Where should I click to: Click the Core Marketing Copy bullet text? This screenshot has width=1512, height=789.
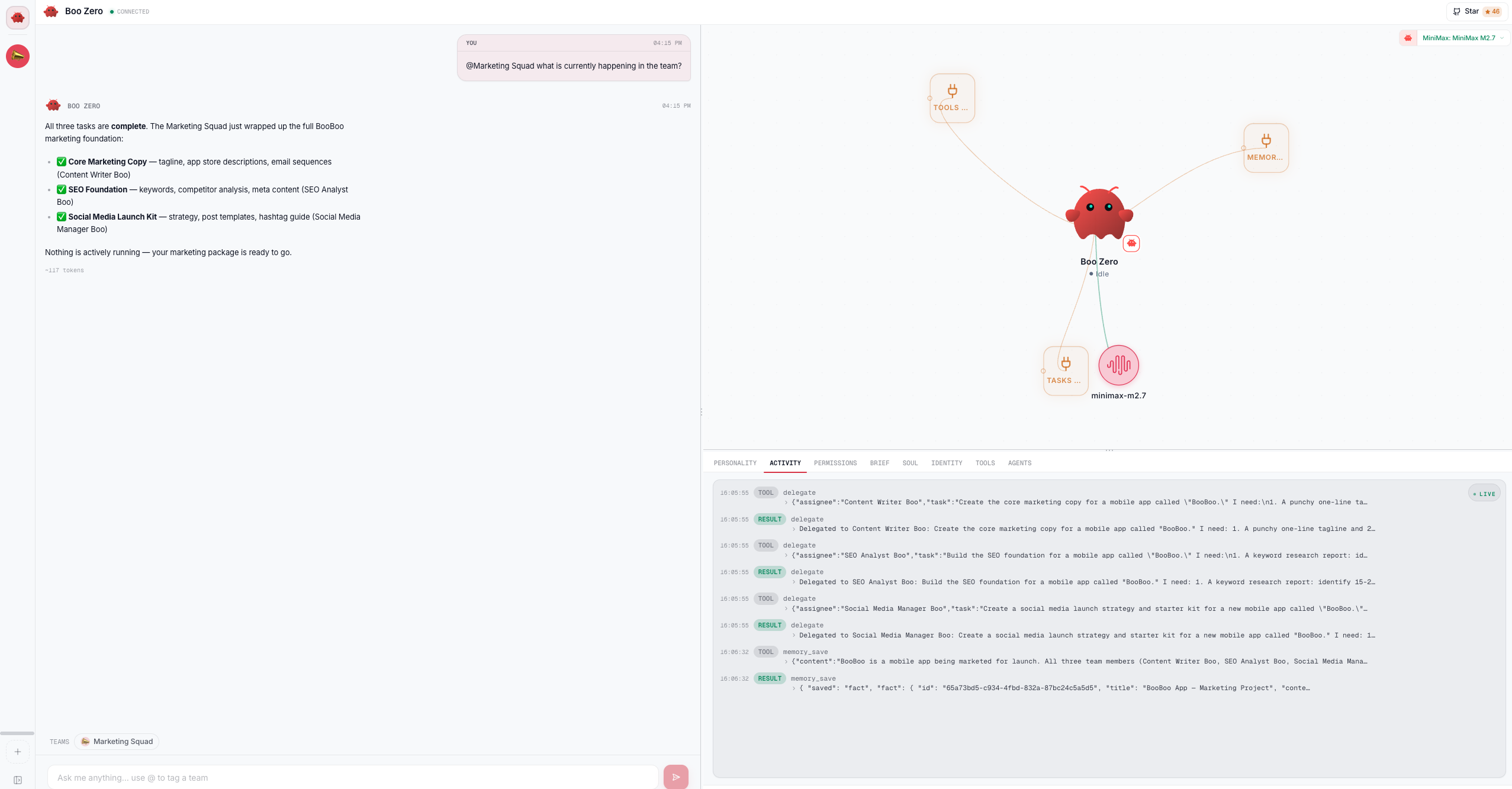coord(194,168)
